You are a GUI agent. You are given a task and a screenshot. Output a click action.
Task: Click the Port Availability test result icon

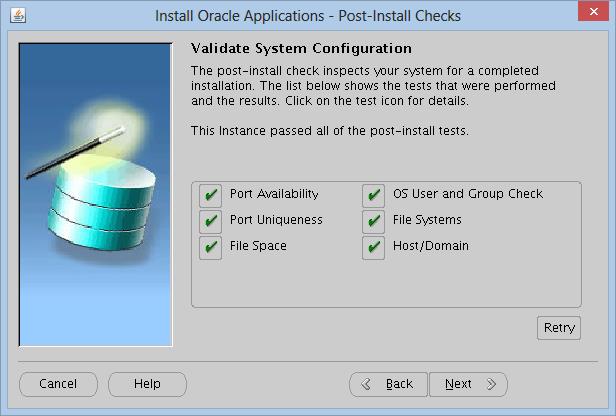pos(210,195)
